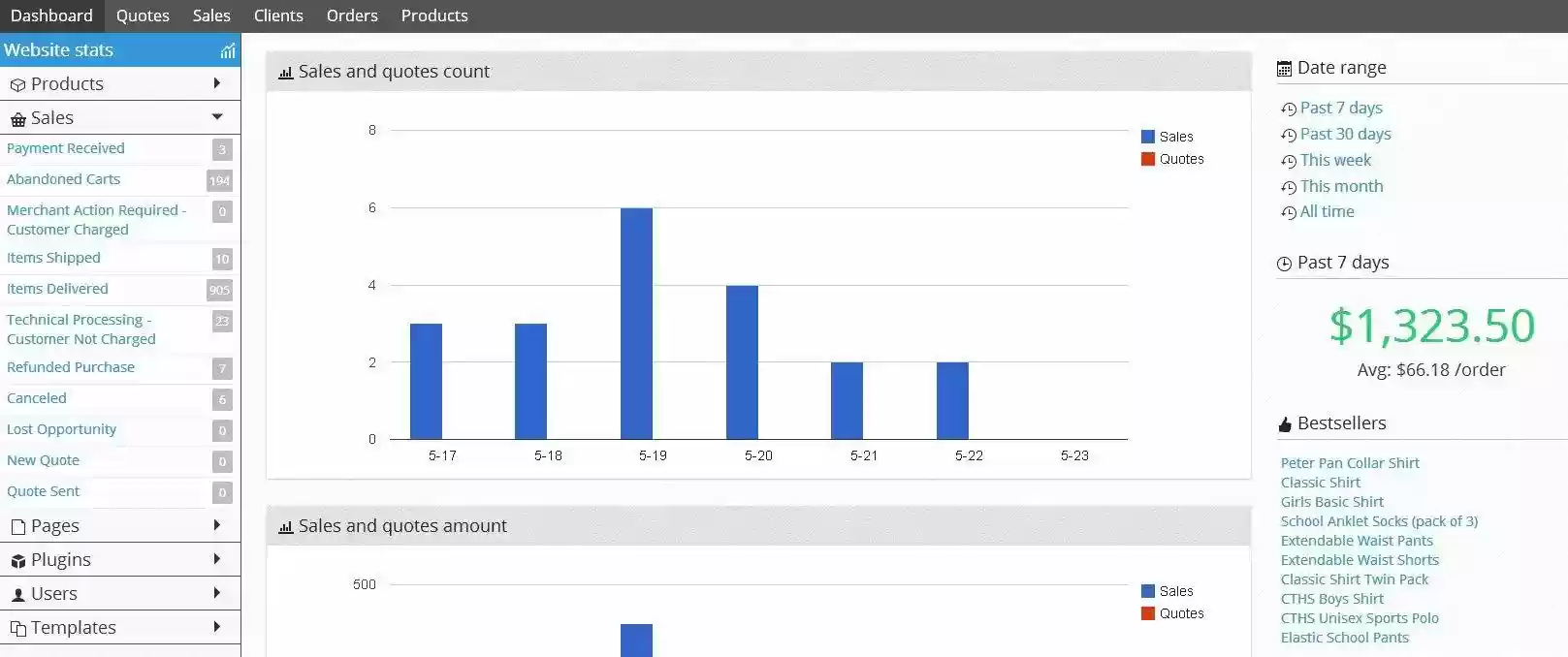Image resolution: width=1568 pixels, height=657 pixels.
Task: Click the history icon beside This month
Action: click(x=1289, y=188)
